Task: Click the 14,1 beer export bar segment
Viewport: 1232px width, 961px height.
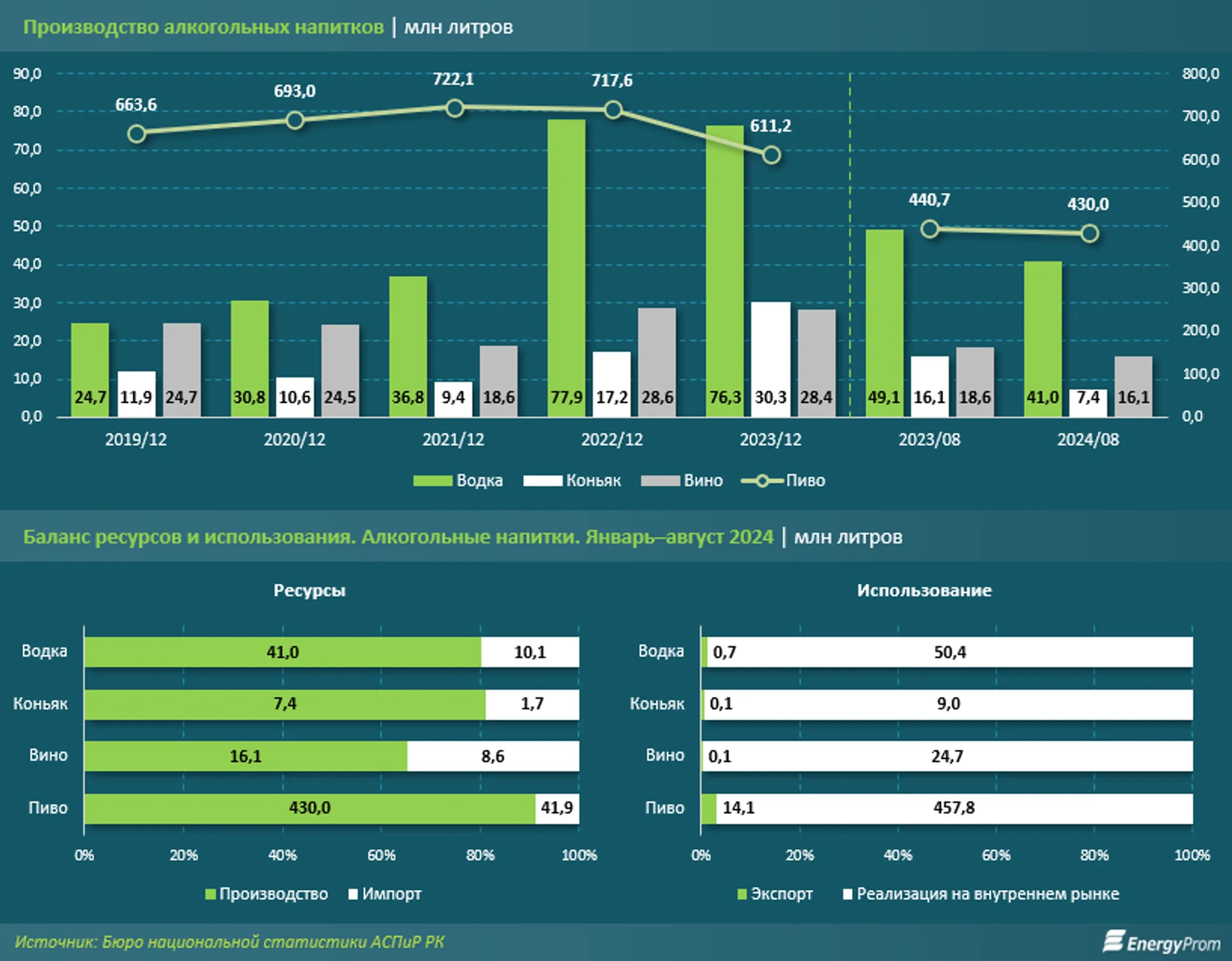Action: pyautogui.click(x=709, y=808)
